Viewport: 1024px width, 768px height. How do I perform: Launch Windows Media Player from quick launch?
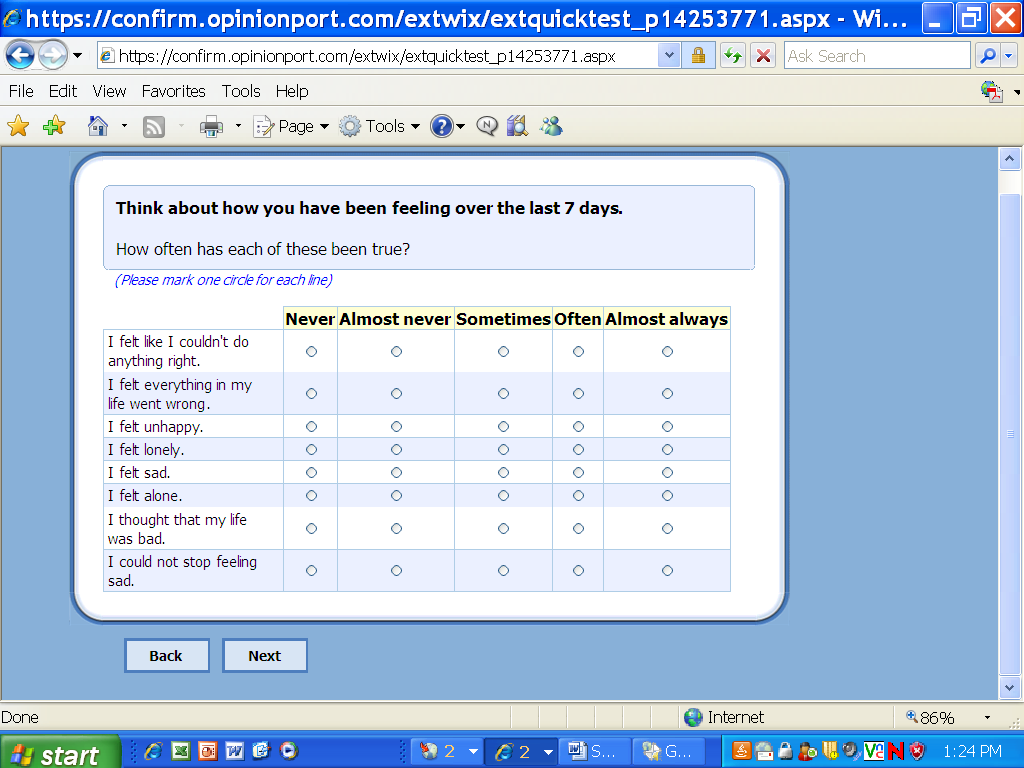(x=289, y=751)
